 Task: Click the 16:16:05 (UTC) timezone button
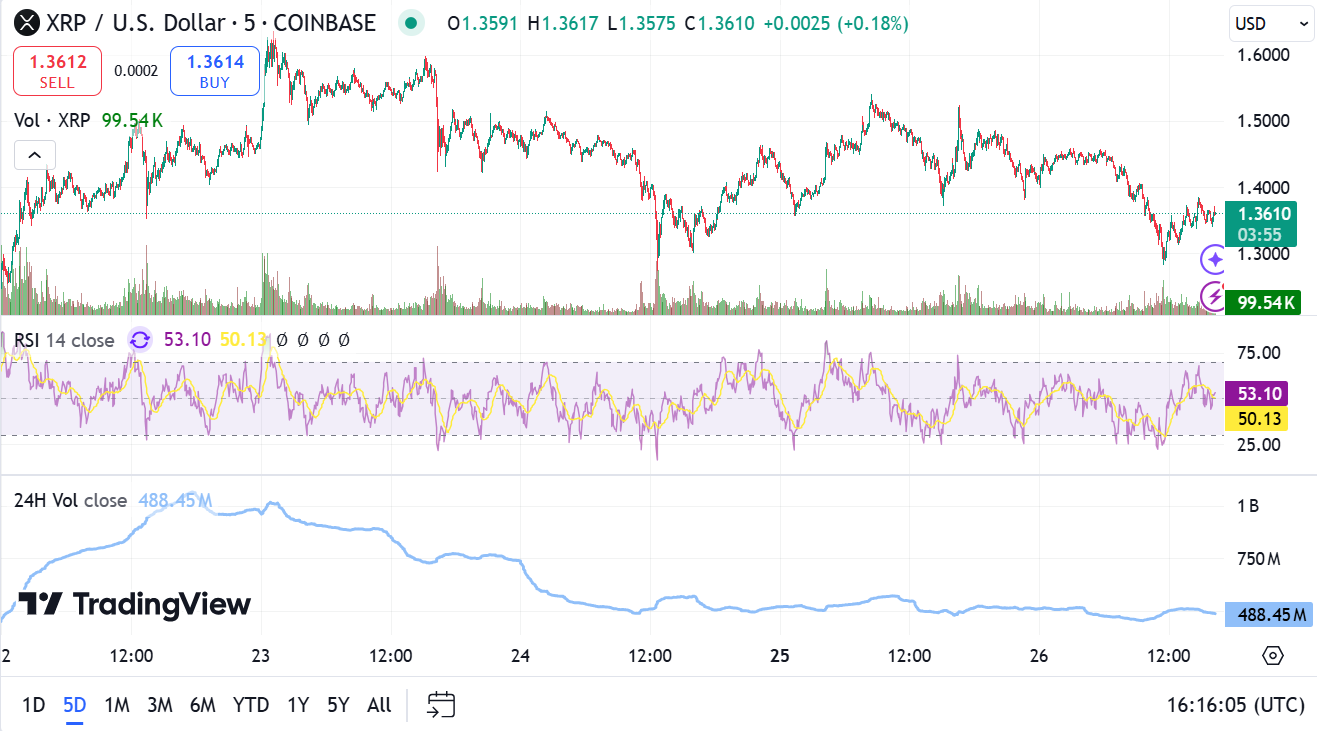tap(1236, 705)
